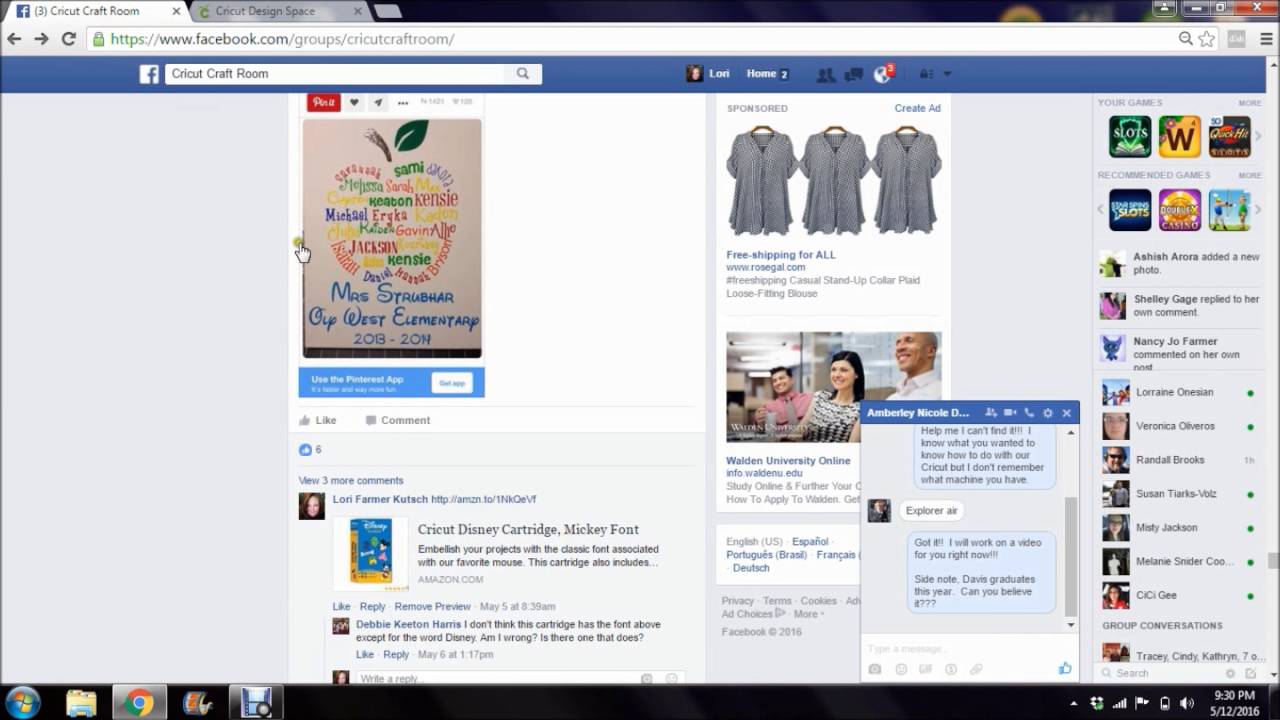Click the Get app Pinterest button
Image resolution: width=1280 pixels, height=720 pixels.
pos(452,383)
